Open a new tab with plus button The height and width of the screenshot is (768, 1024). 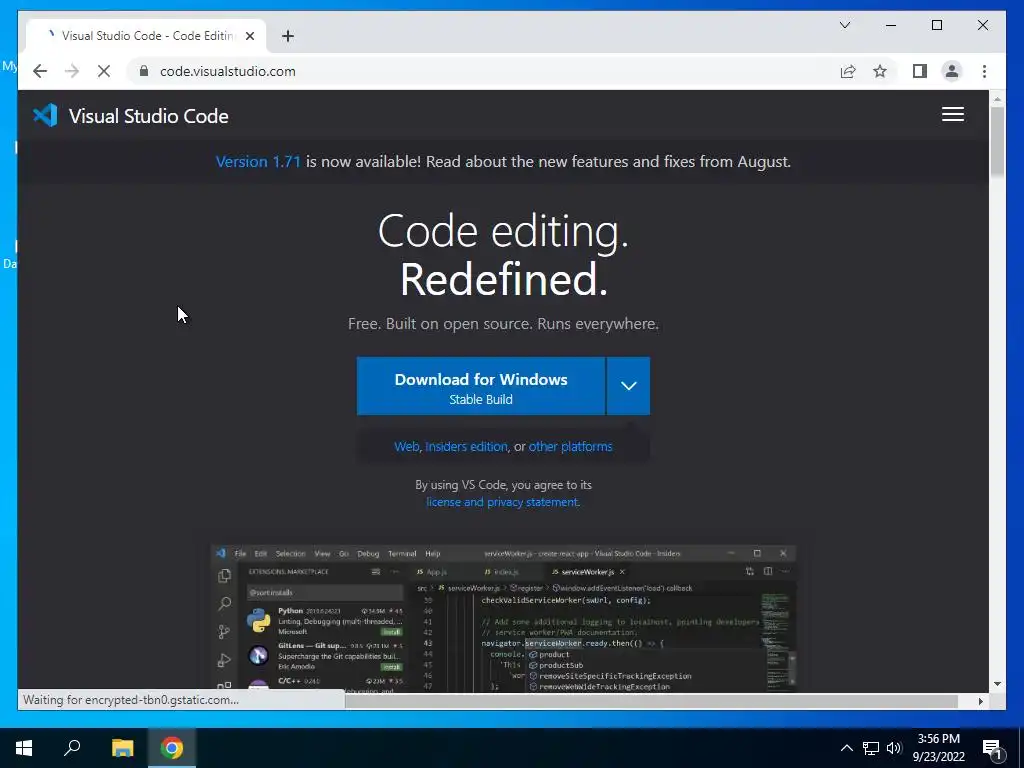coord(288,36)
